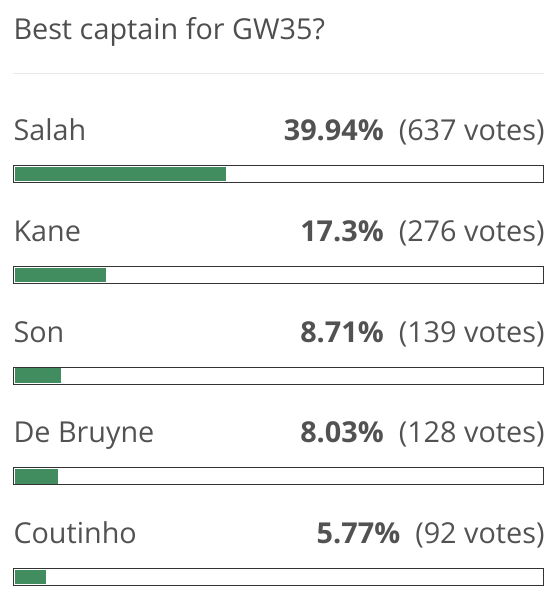Click the poll title Best captain for GW35?
Image resolution: width=557 pixels, height=600 pixels.
[x=169, y=29]
